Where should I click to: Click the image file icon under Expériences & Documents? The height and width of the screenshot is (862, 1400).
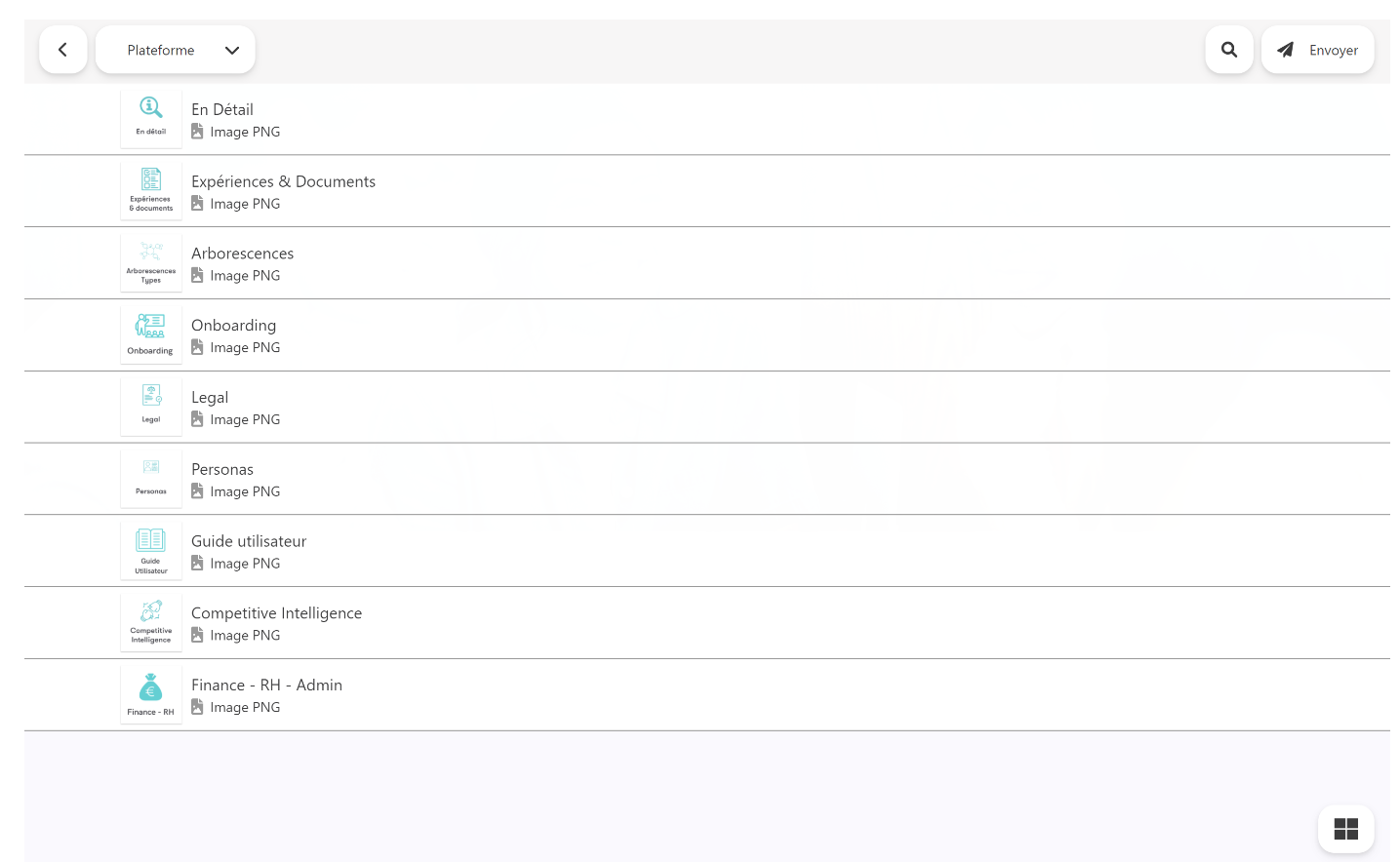pos(197,204)
